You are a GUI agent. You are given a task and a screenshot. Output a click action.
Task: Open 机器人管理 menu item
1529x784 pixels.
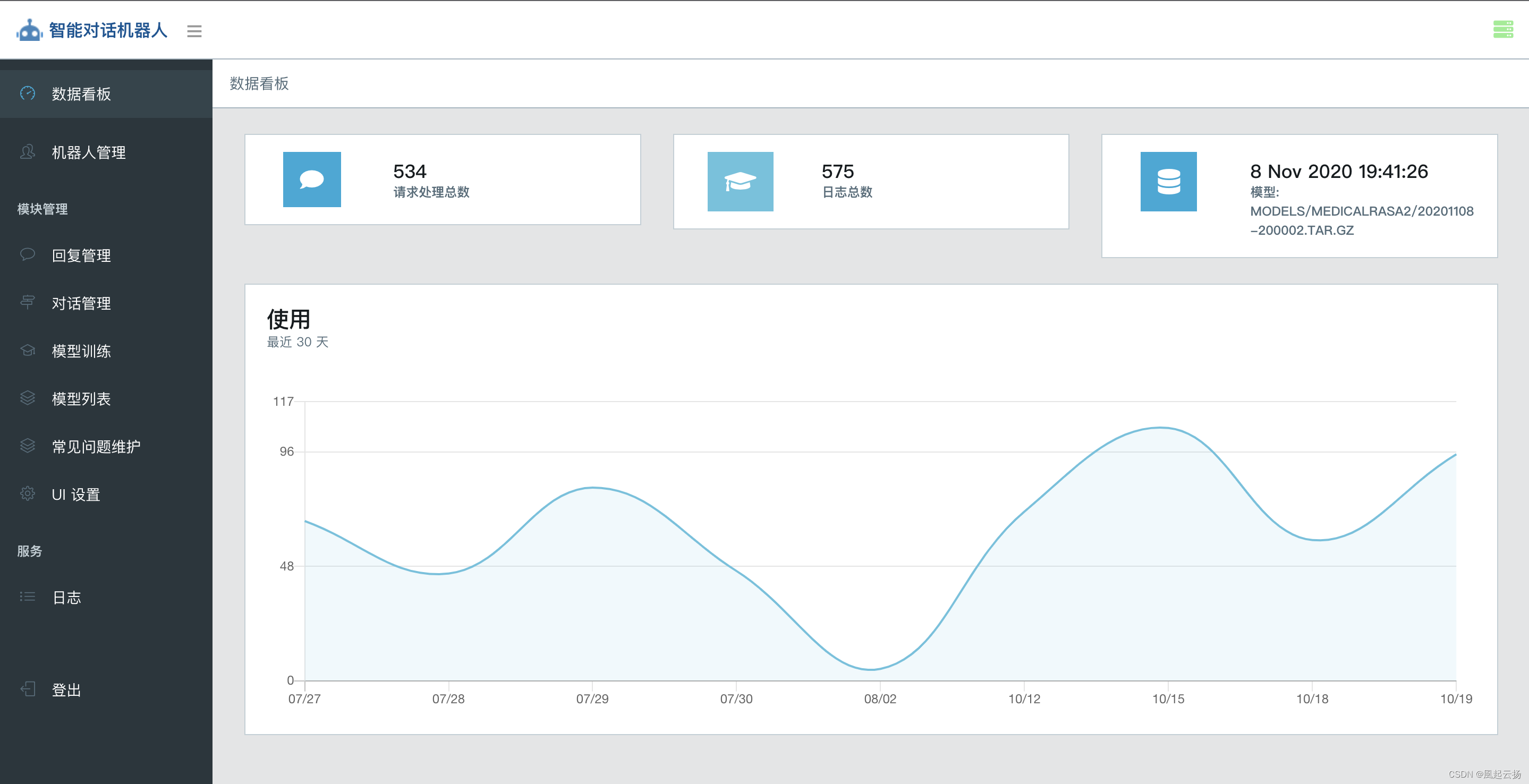[88, 152]
